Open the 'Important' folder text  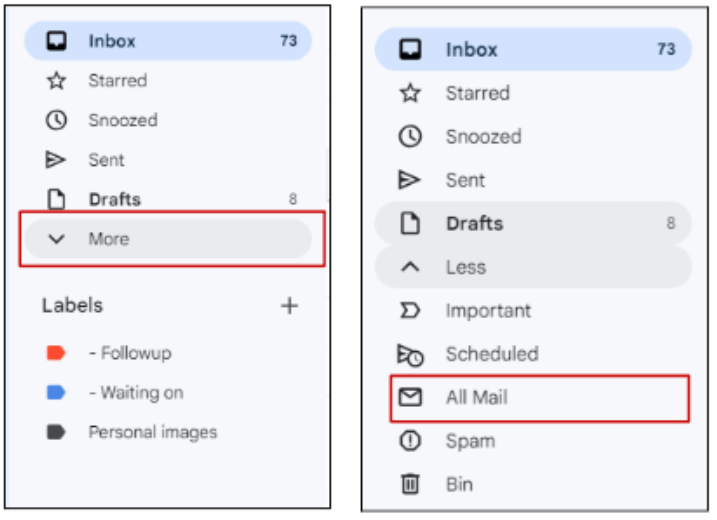(x=488, y=311)
